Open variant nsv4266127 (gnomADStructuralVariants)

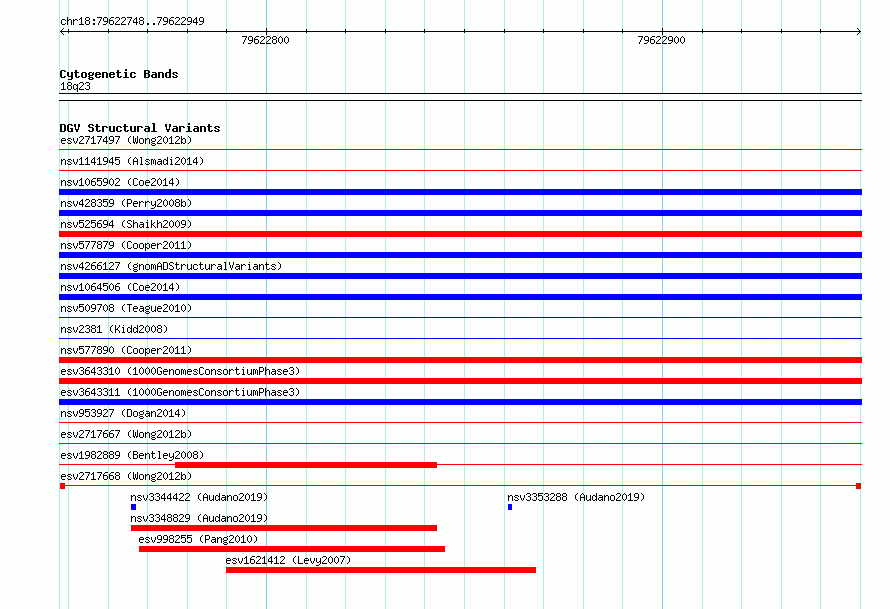point(171,266)
